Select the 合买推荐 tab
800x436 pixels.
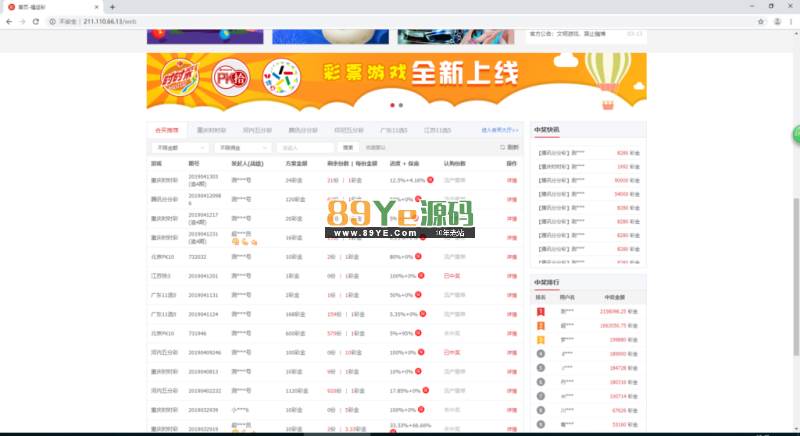click(x=166, y=130)
